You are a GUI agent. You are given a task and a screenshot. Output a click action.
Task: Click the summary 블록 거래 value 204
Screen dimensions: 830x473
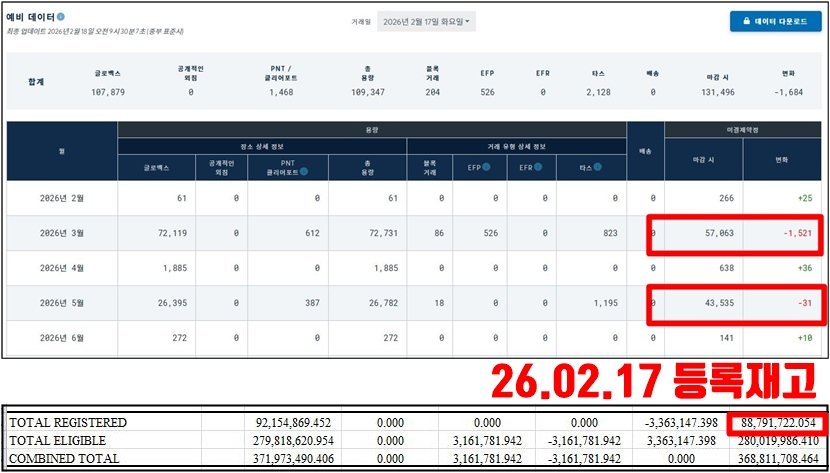tap(432, 92)
